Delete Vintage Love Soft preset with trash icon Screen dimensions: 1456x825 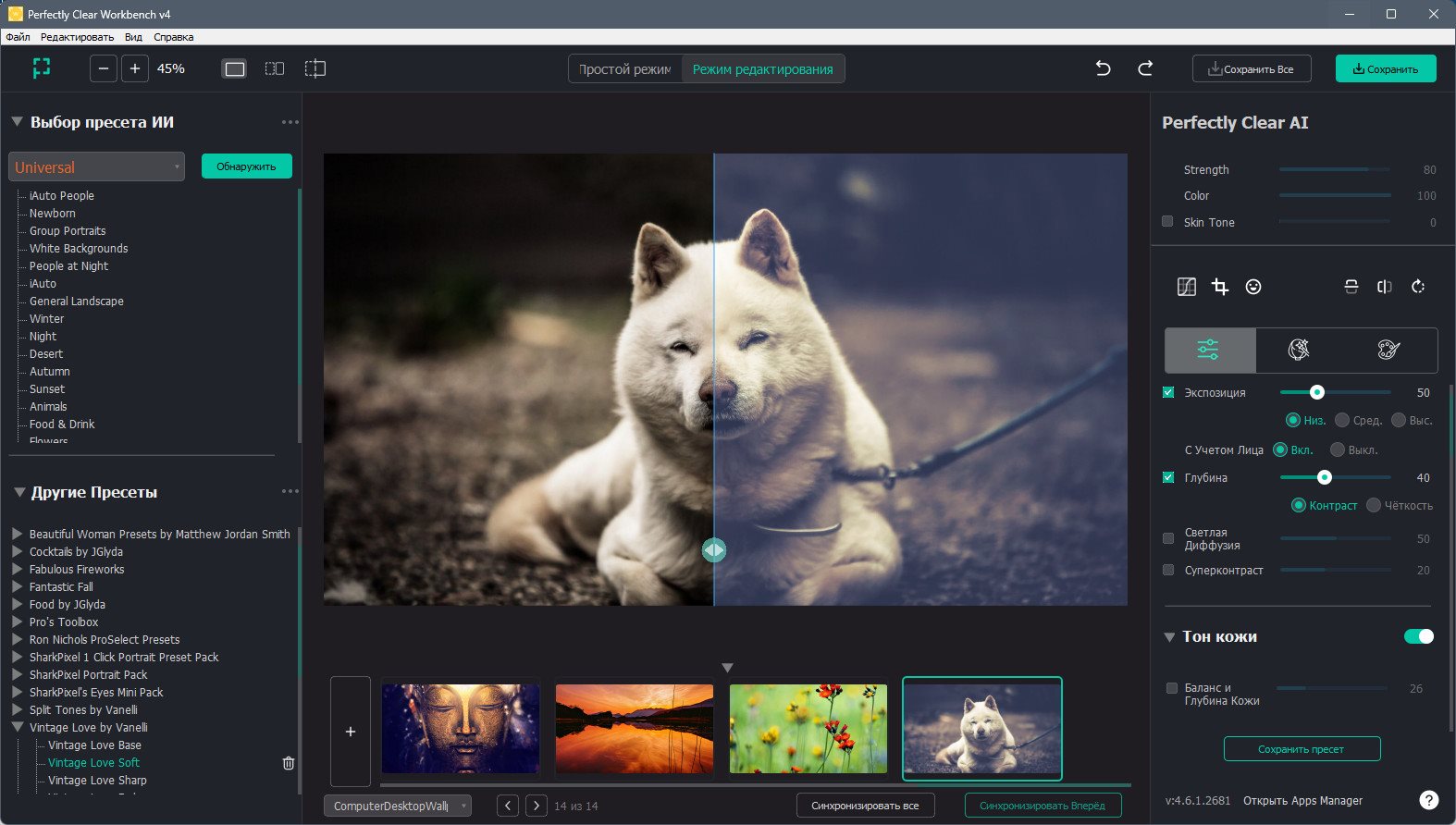(x=289, y=763)
